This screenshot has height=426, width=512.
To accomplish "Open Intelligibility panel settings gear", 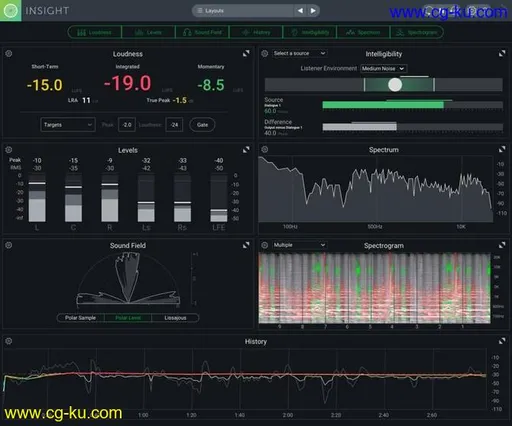I will click(x=265, y=53).
